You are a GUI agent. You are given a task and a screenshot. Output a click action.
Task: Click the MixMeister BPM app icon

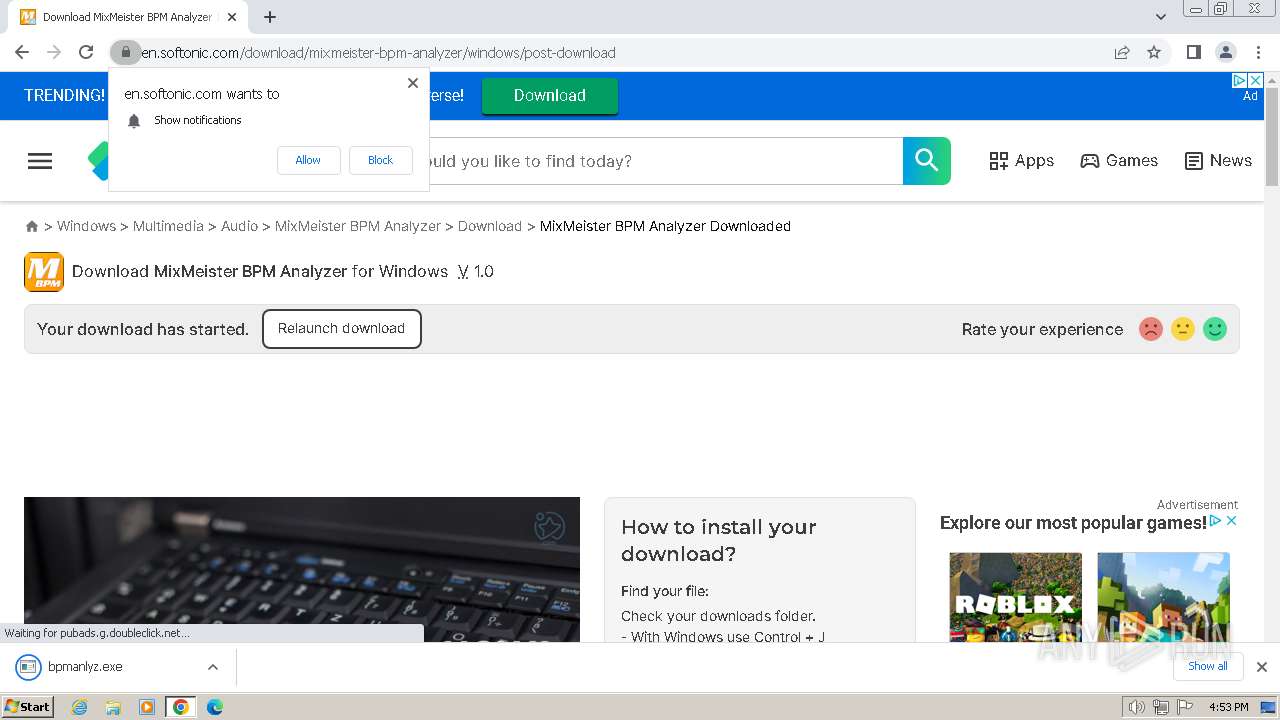(x=44, y=272)
